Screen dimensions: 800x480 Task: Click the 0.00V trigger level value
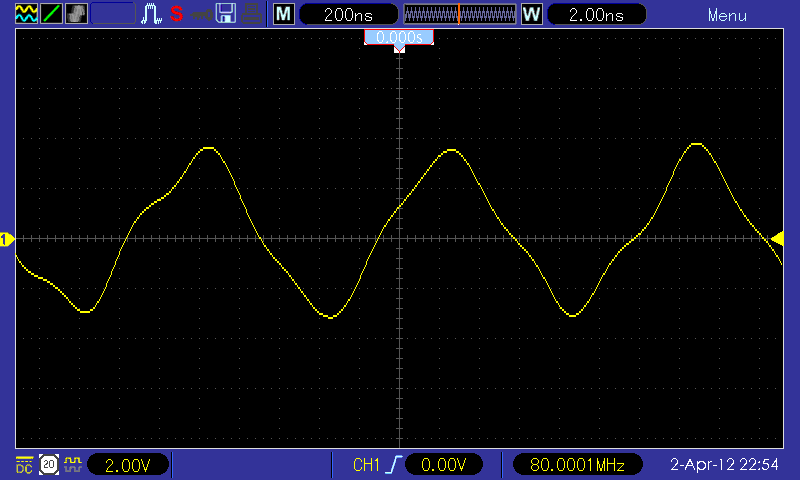443,465
